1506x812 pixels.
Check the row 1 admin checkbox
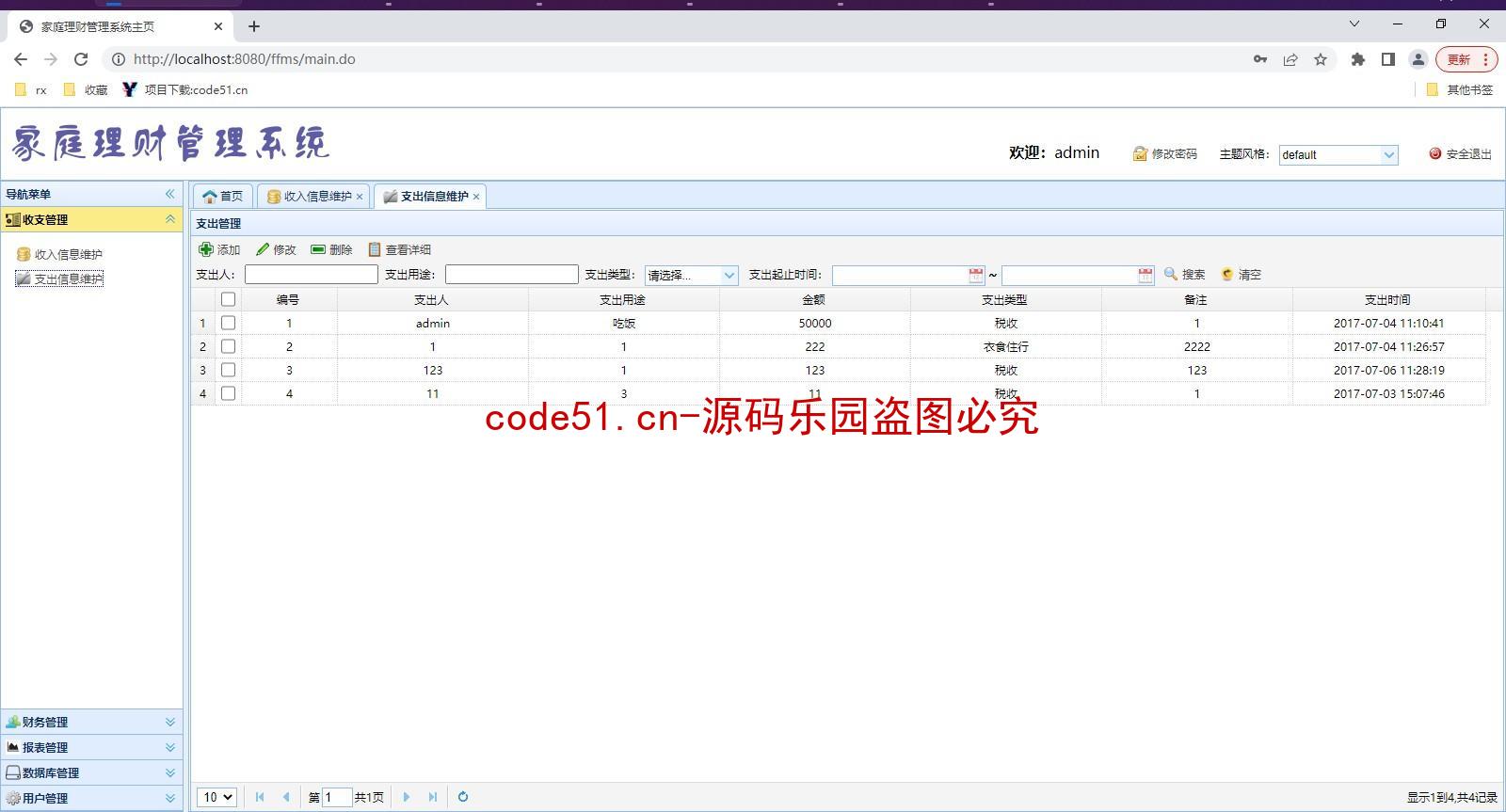coord(228,323)
